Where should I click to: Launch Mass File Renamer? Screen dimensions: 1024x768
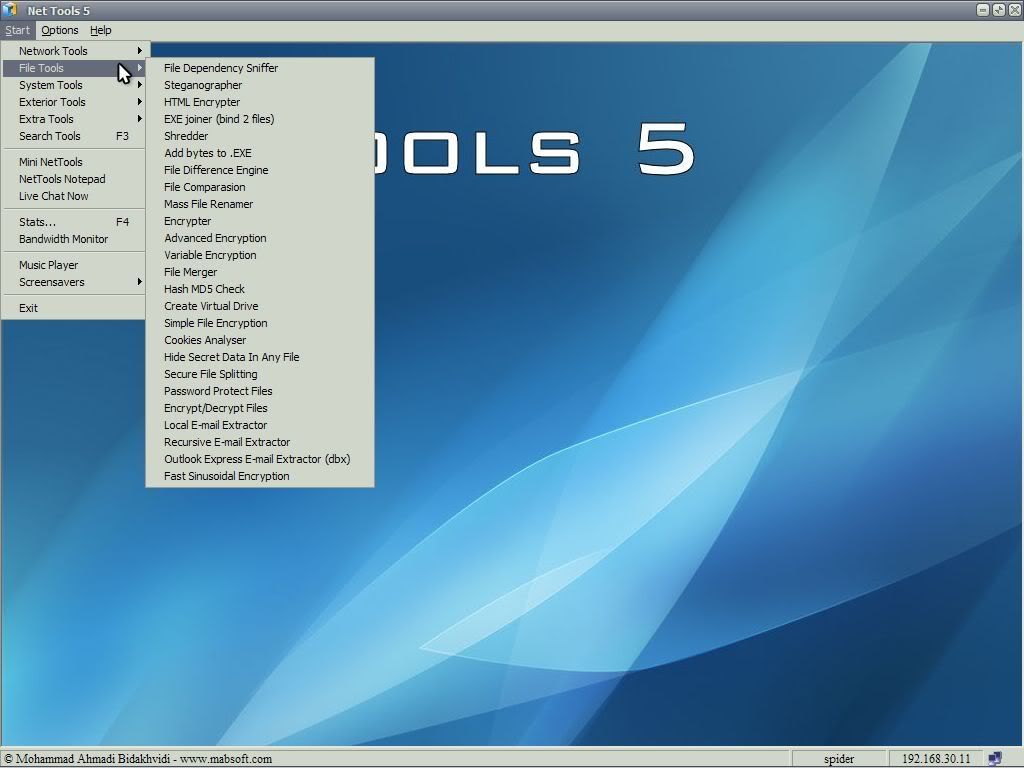[x=260, y=204]
